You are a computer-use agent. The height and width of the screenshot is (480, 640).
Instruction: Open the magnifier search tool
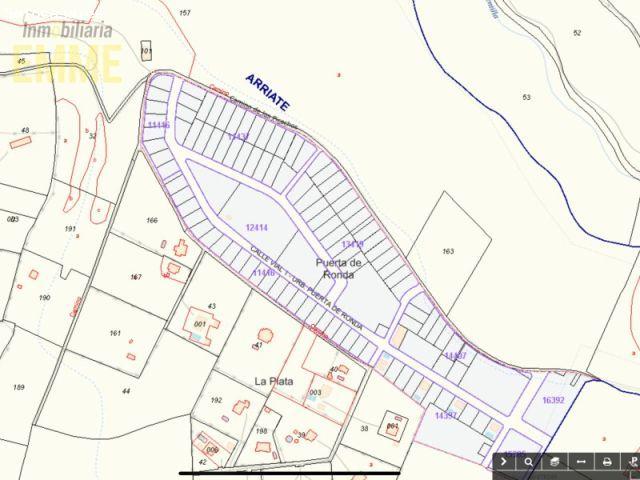click(529, 462)
